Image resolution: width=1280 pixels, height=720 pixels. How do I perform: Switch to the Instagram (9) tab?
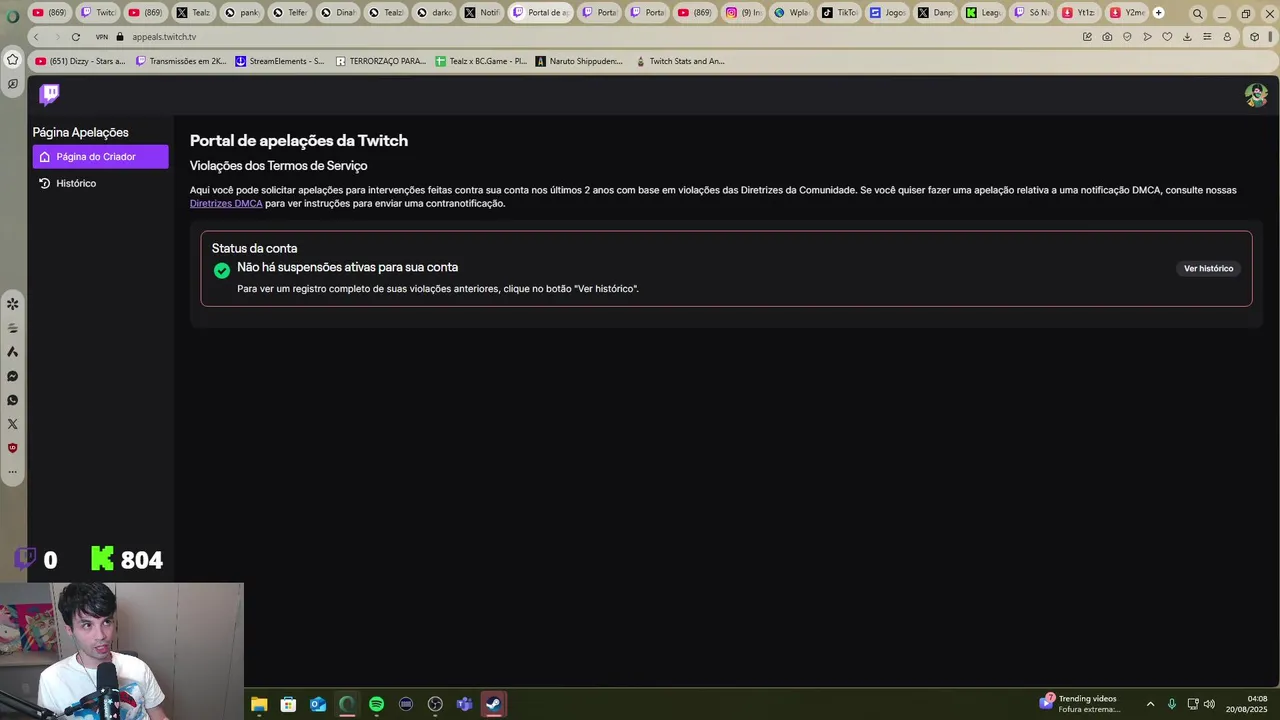[x=743, y=13]
